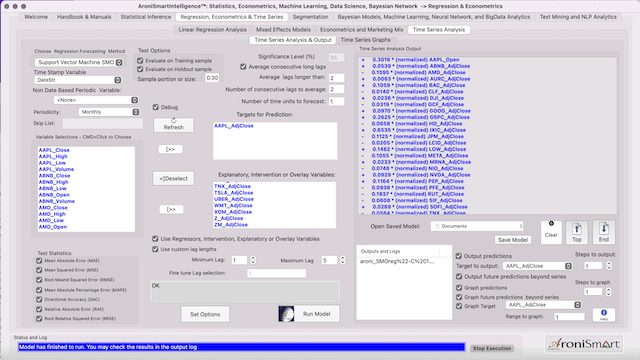Toggle Output future predictions beyond series
640x360 pixels.
pos(459,276)
